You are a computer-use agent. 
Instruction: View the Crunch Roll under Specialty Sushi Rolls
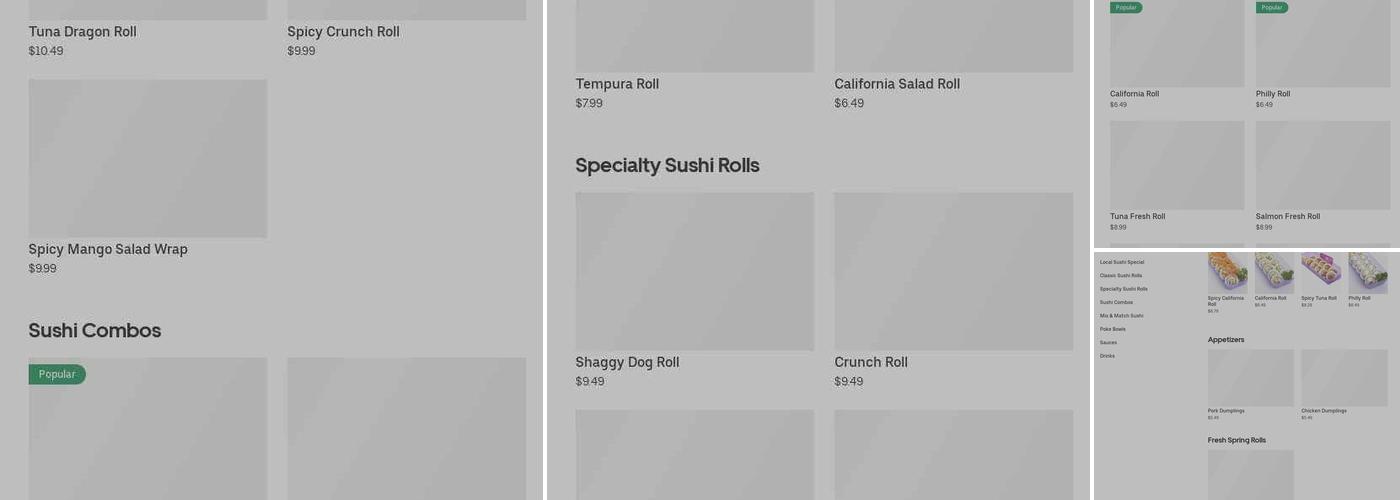click(x=871, y=362)
